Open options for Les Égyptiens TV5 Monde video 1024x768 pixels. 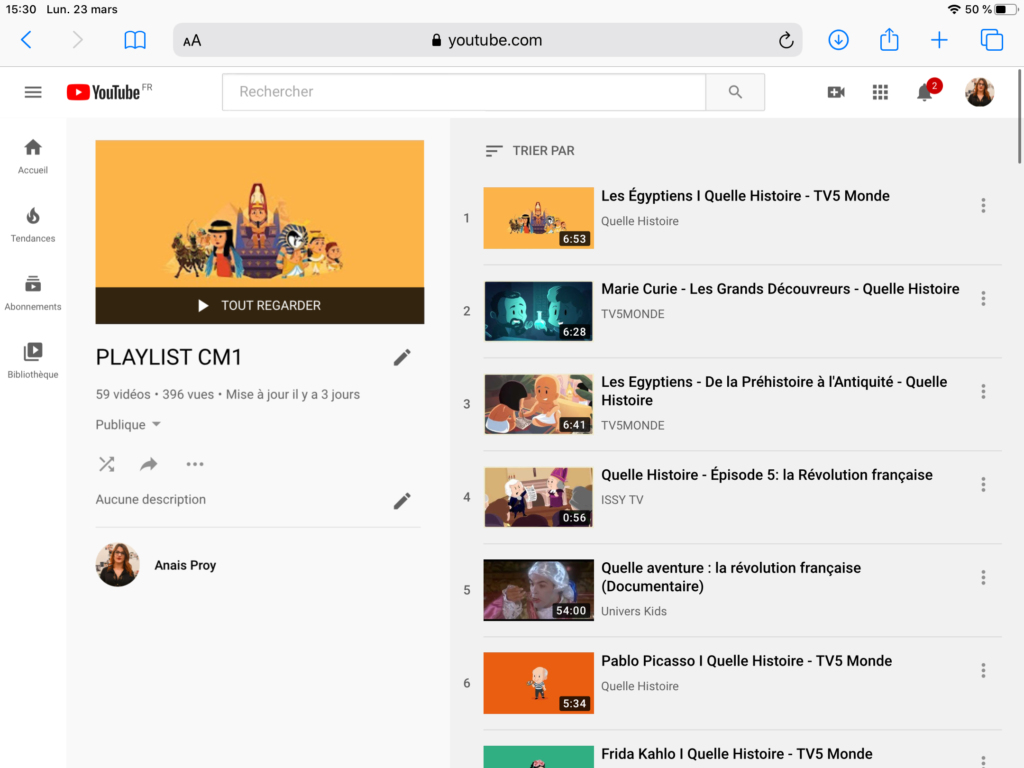point(983,206)
